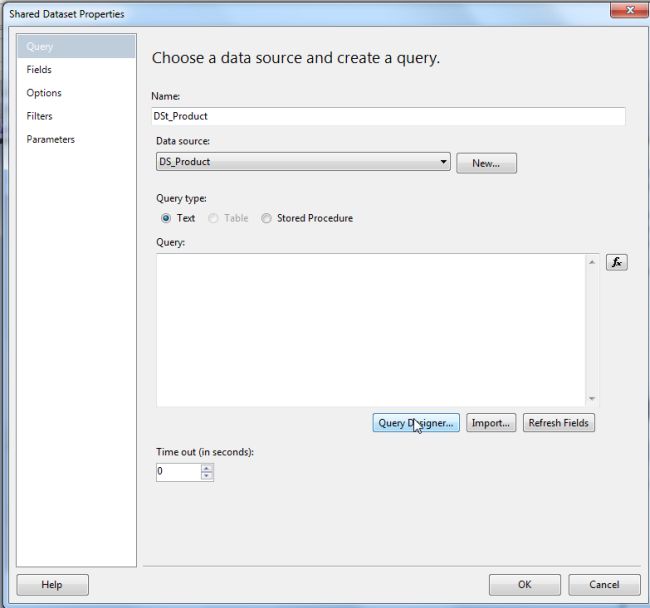650x608 pixels.
Task: Click the New... data source button
Action: click(x=486, y=163)
